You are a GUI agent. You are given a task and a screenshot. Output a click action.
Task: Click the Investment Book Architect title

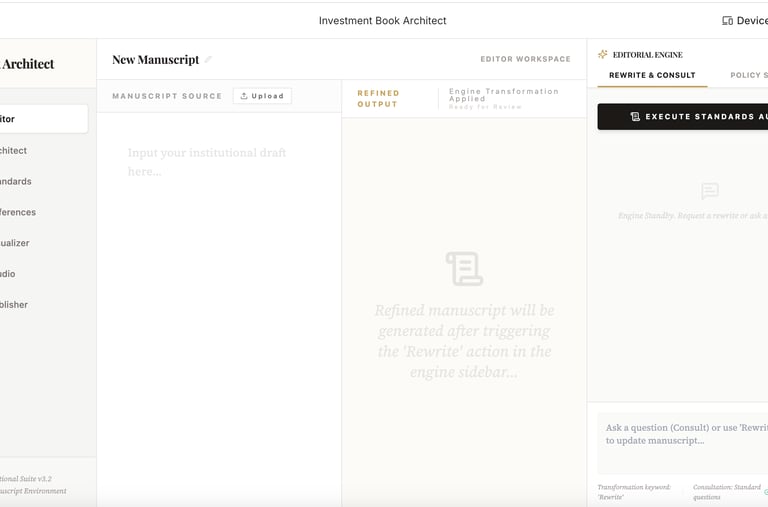[x=383, y=21]
